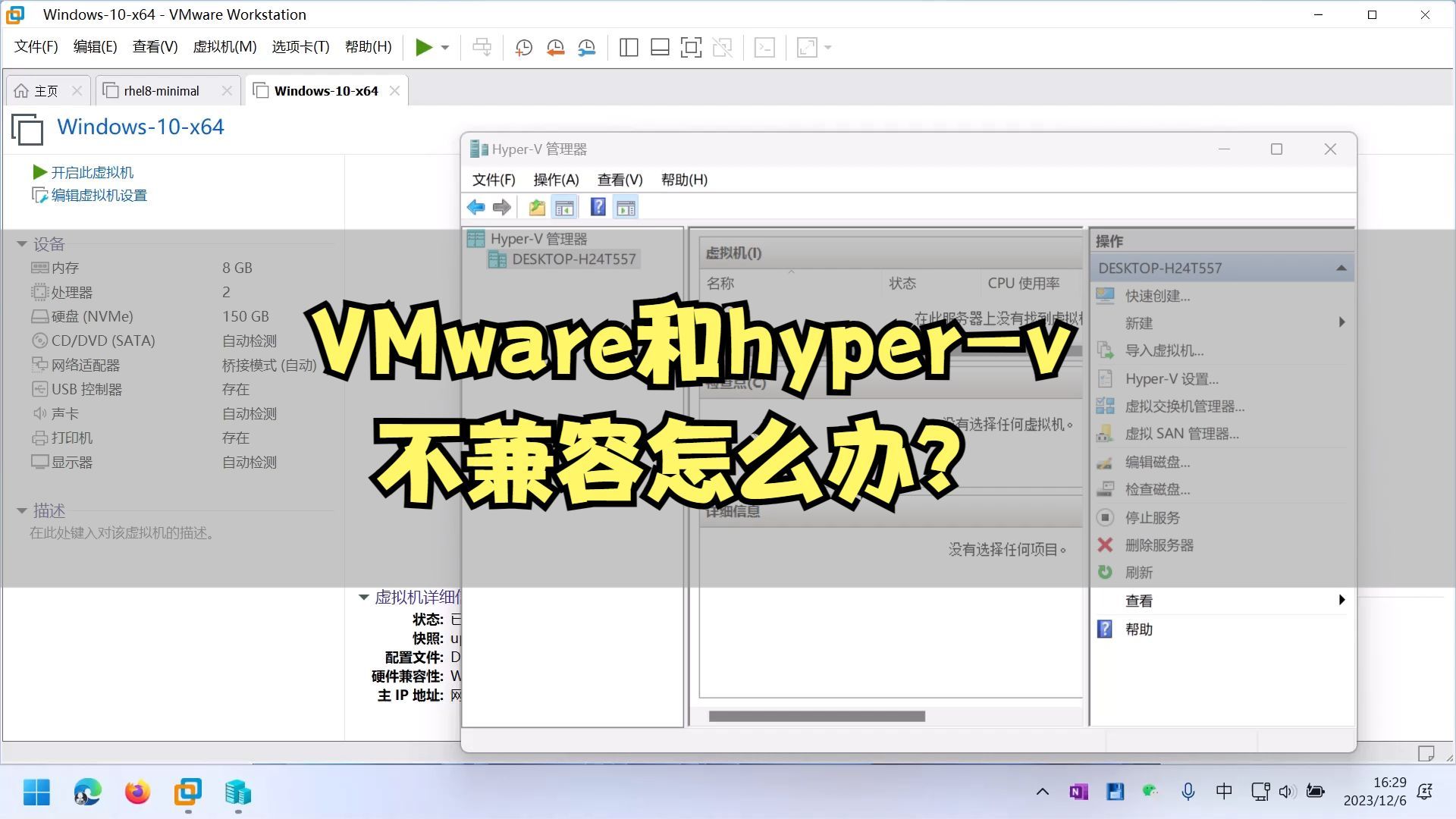Open VMware 选项卡(T) menu
The height and width of the screenshot is (819, 1456).
[301, 47]
